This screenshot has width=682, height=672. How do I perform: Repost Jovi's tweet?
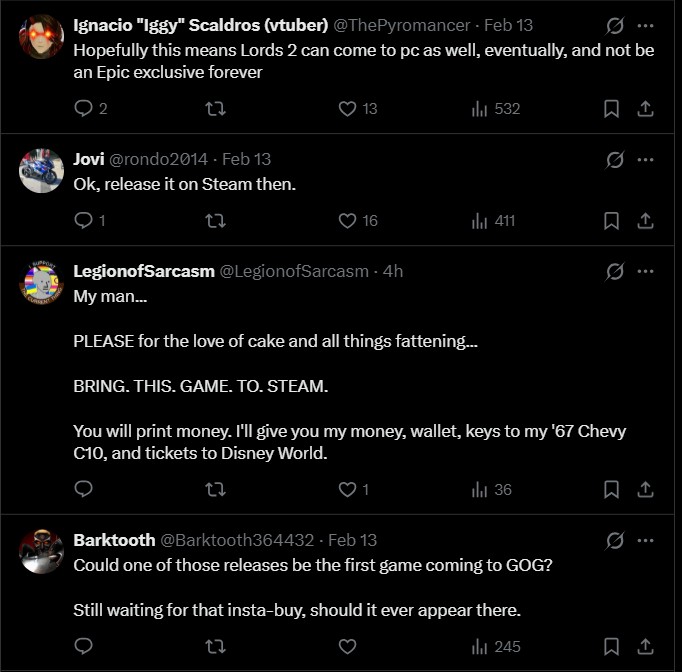click(x=215, y=220)
